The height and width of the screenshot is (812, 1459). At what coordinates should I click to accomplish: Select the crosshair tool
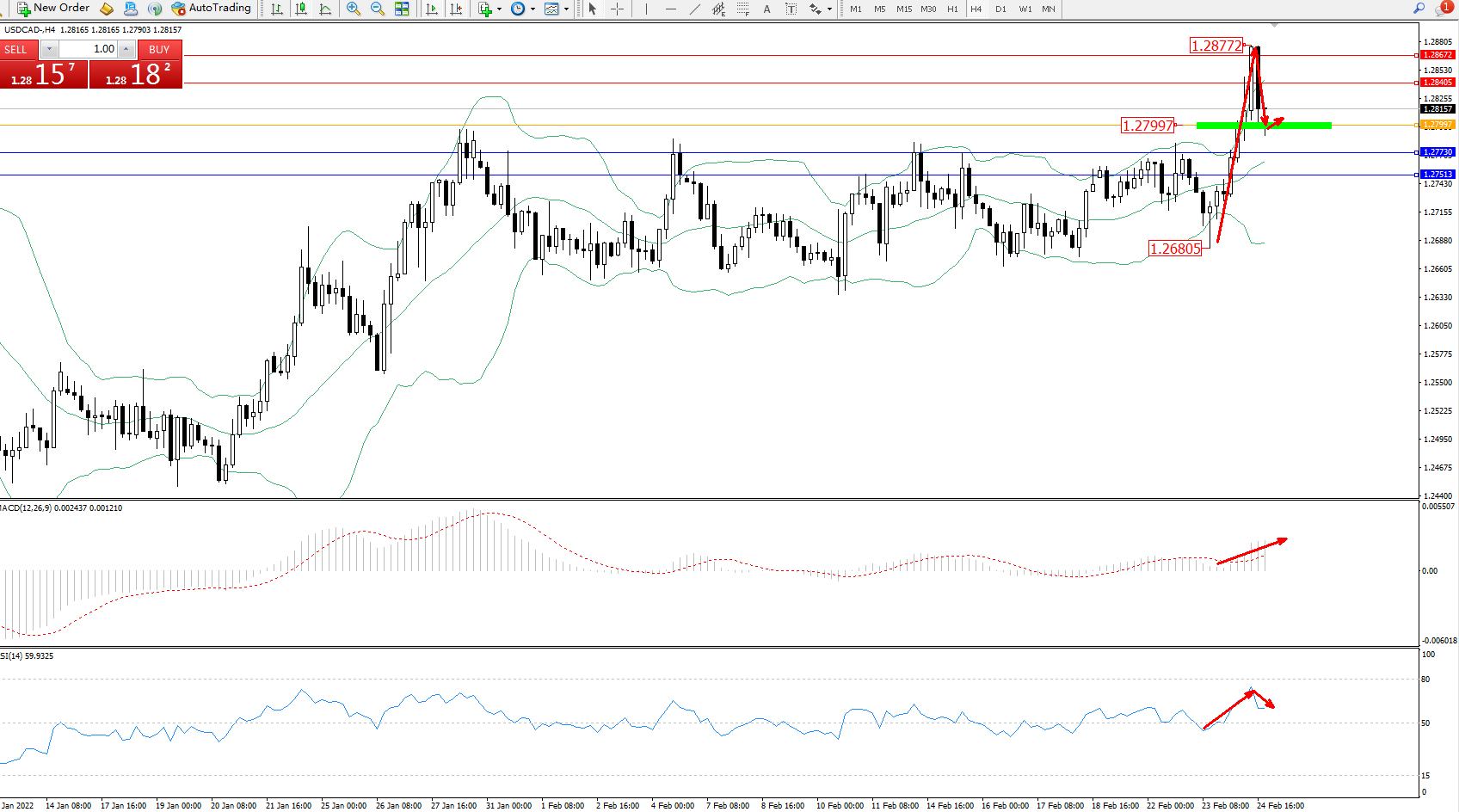click(x=617, y=9)
